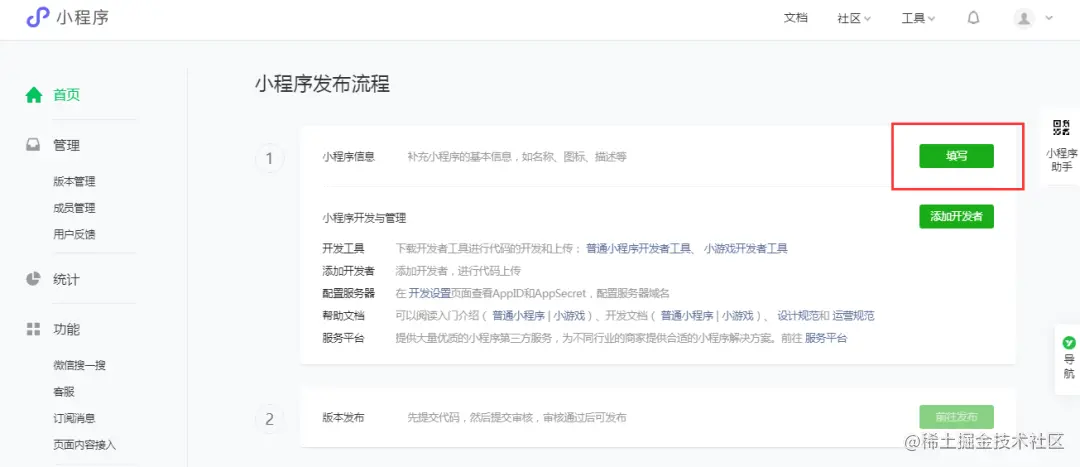Click the 添加开发者 button

(x=956, y=216)
